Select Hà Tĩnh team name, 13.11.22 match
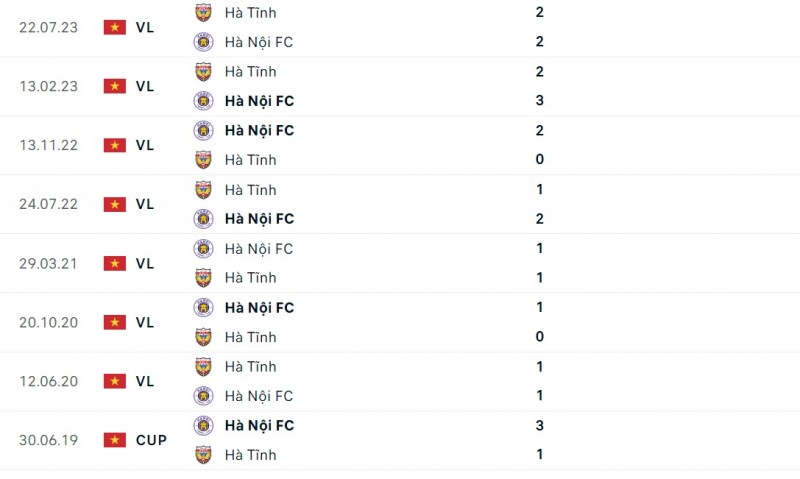 pyautogui.click(x=250, y=160)
